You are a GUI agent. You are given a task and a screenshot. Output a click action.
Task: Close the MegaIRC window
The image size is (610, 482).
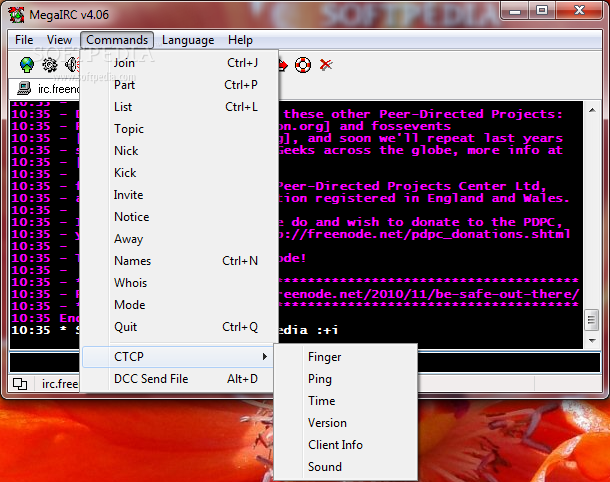[579, 11]
